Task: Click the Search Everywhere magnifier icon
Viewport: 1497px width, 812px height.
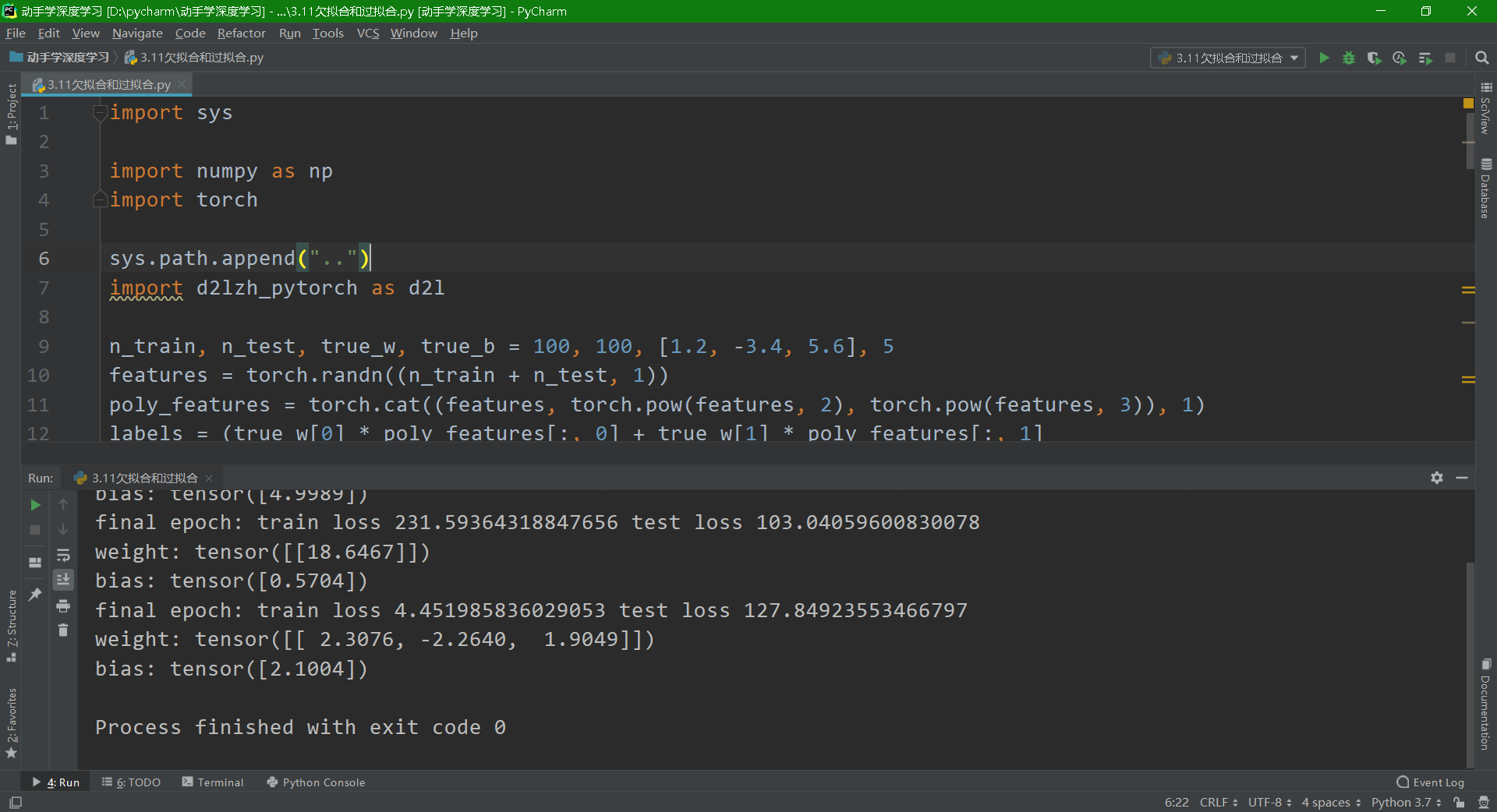Action: pyautogui.click(x=1482, y=58)
